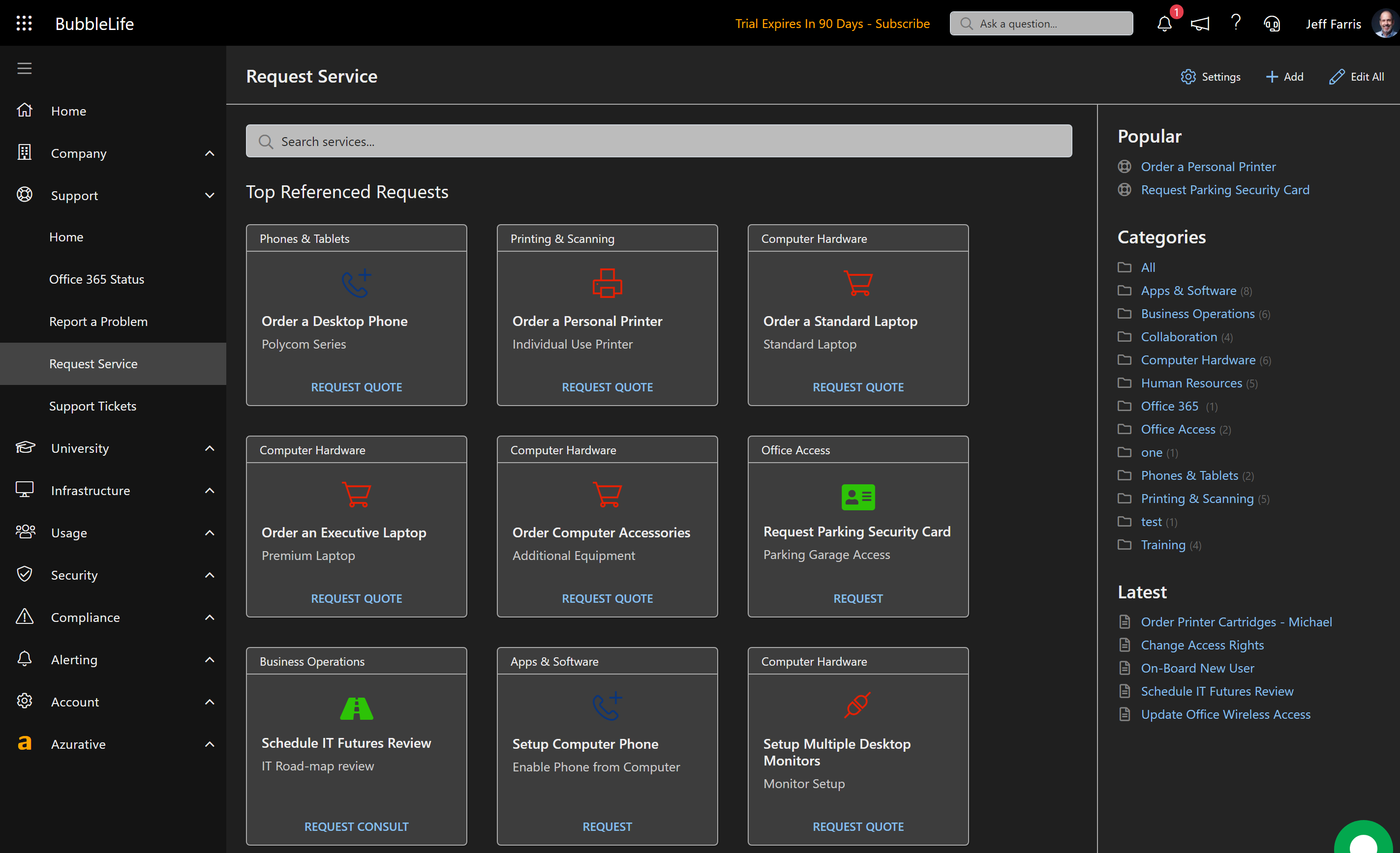Click the Search services input field
The image size is (1400, 853).
coord(659,141)
